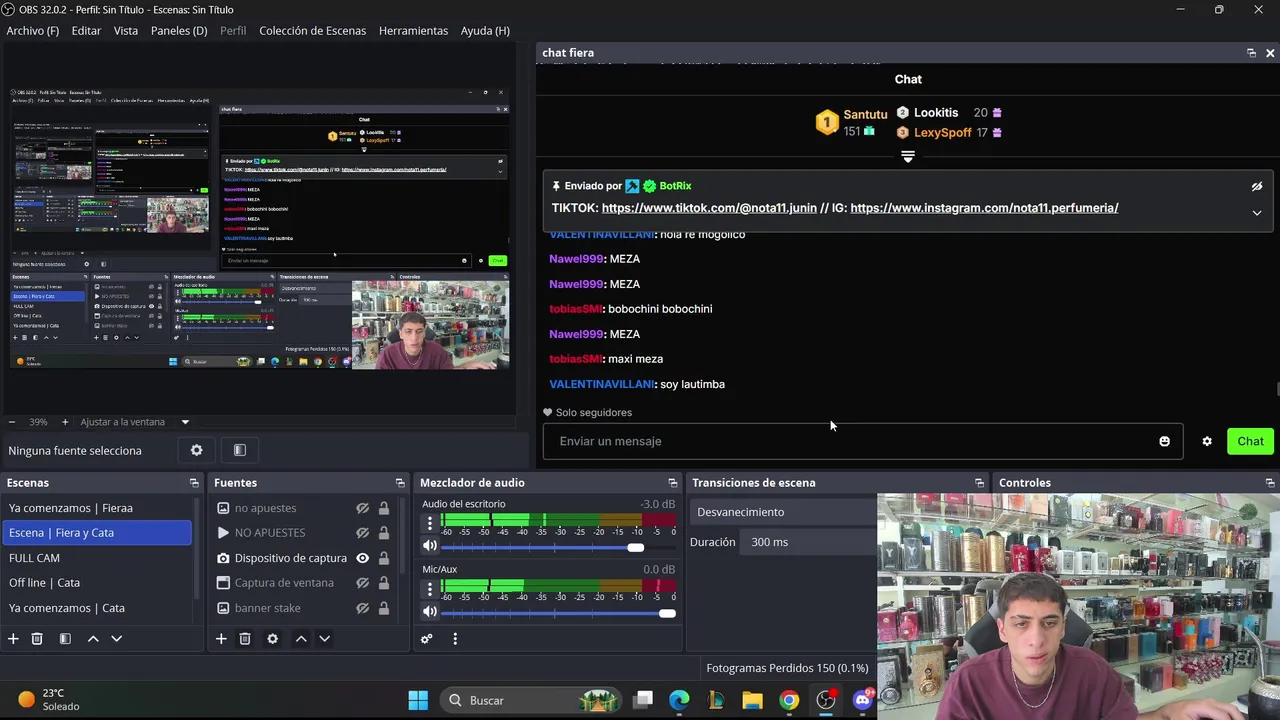Viewport: 1280px width, 720px height.
Task: Open emoji picker in chat message box
Action: click(x=1164, y=441)
